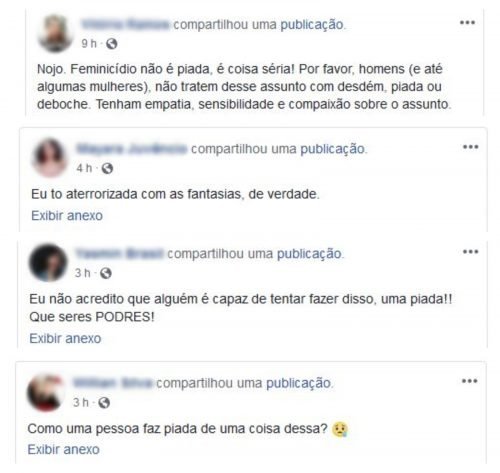Expand 'Exibir anexo' under 'Que seres PODRES!'
Image resolution: width=500 pixels, height=473 pixels.
(65, 338)
